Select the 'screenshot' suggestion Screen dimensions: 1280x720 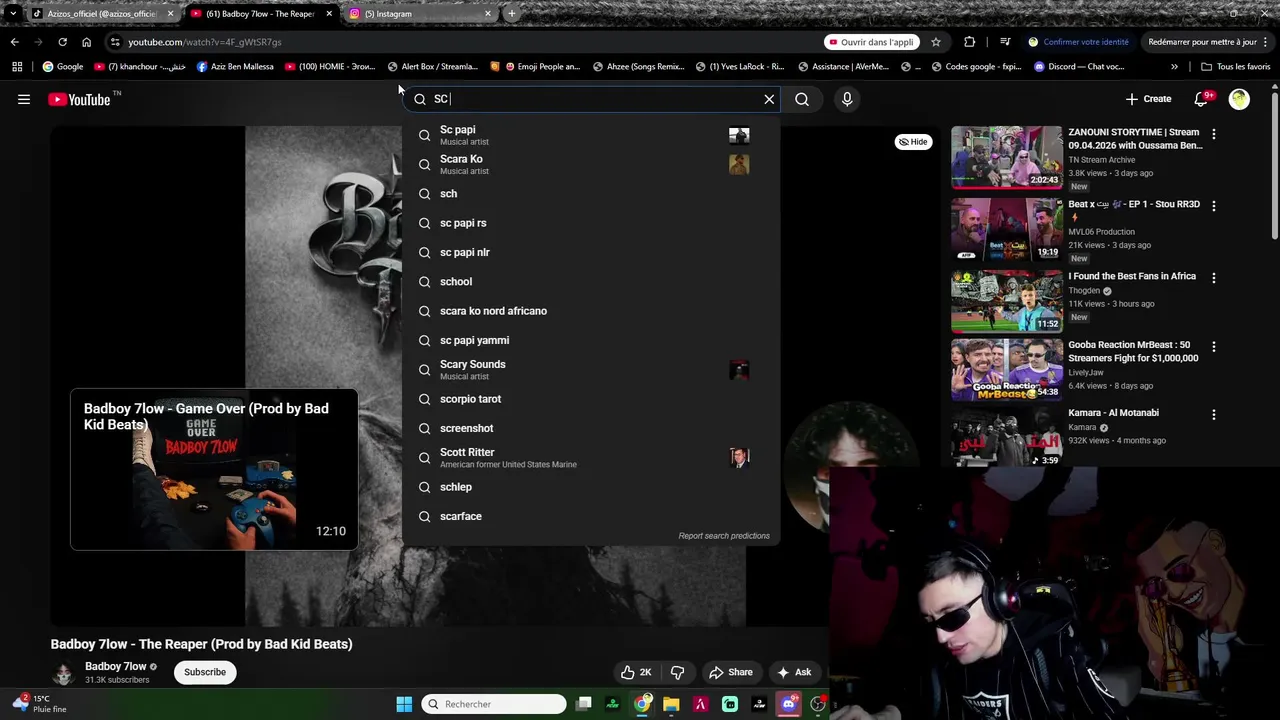590,428
